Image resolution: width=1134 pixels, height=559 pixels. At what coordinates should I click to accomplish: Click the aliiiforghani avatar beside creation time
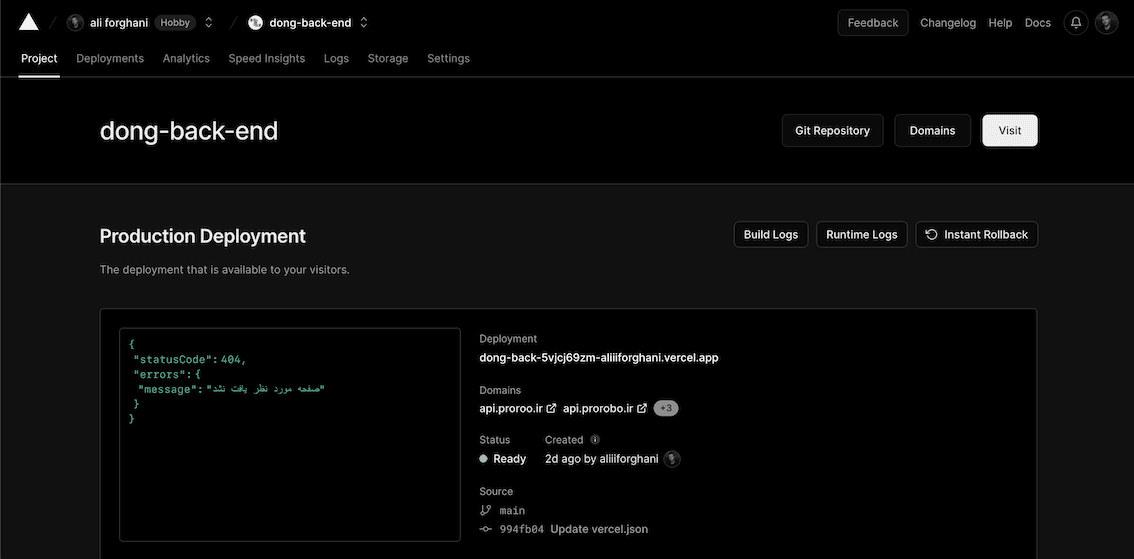(672, 458)
